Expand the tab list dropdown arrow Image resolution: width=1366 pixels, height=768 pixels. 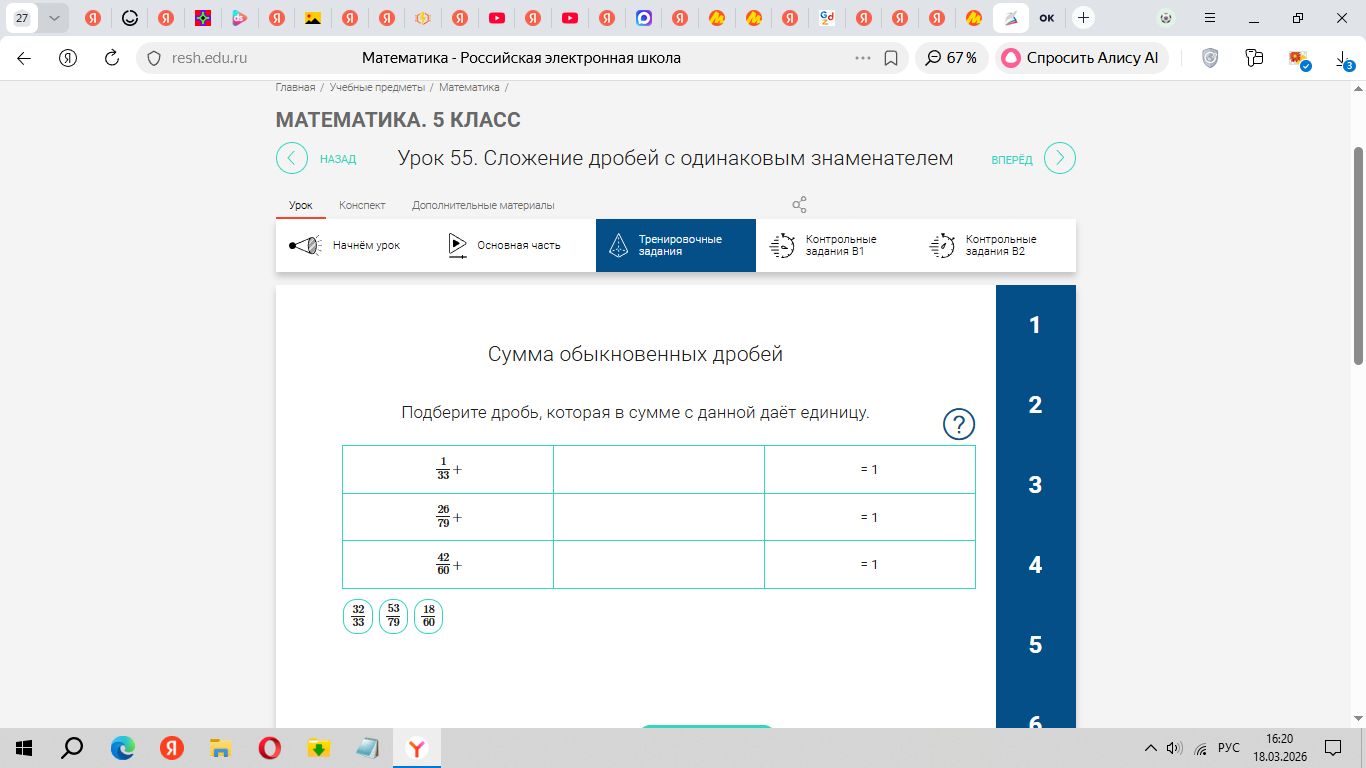coord(54,18)
